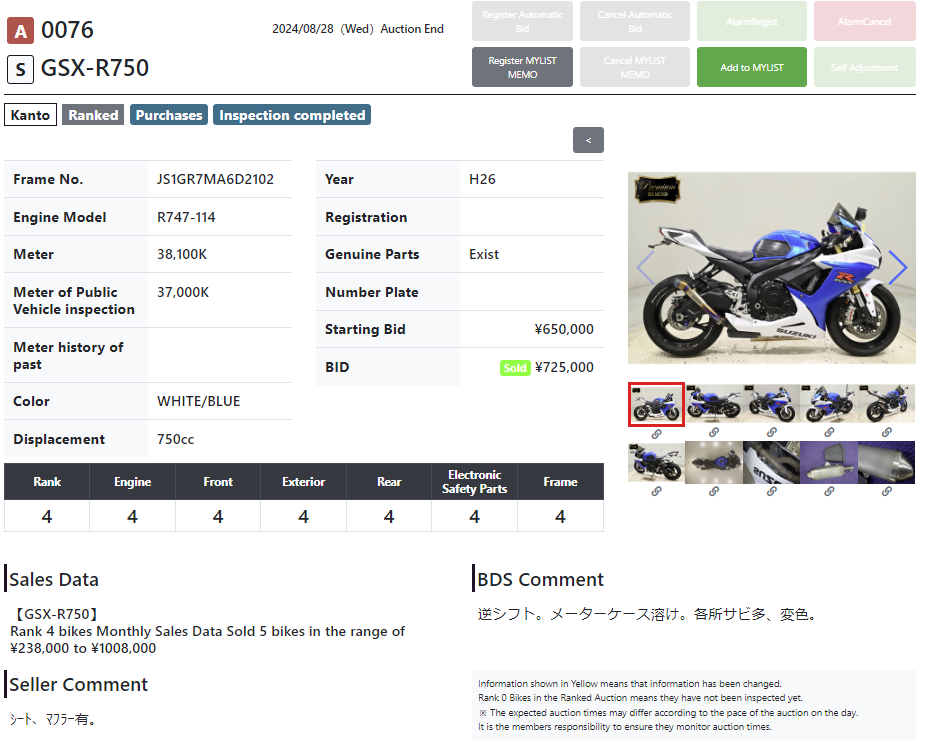This screenshot has width=928, height=746.
Task: Click the next image arrow on main photo
Action: pyautogui.click(x=897, y=268)
